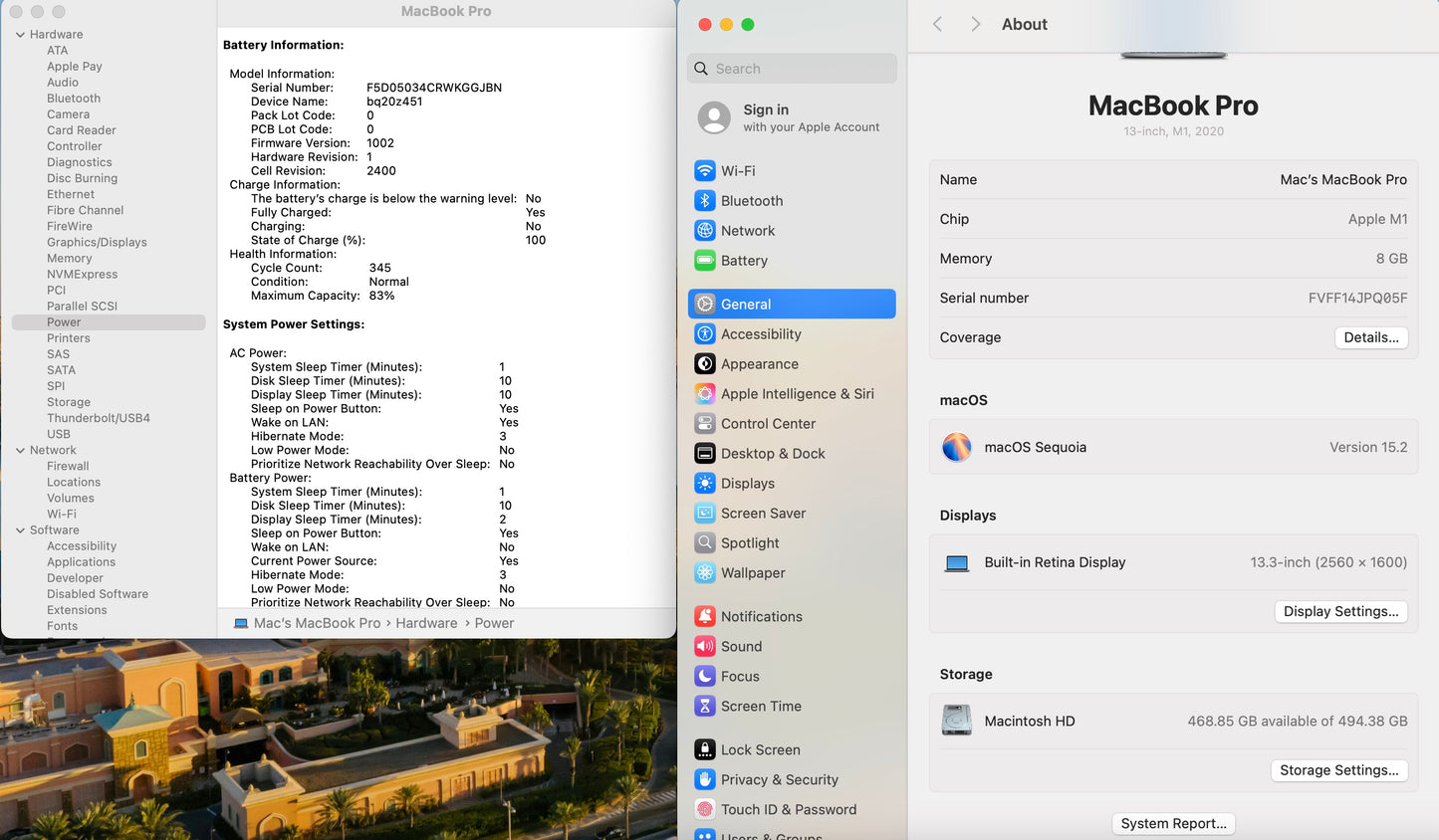Click the macOS Sequoia logo icon
This screenshot has height=840, width=1439.
(x=956, y=447)
